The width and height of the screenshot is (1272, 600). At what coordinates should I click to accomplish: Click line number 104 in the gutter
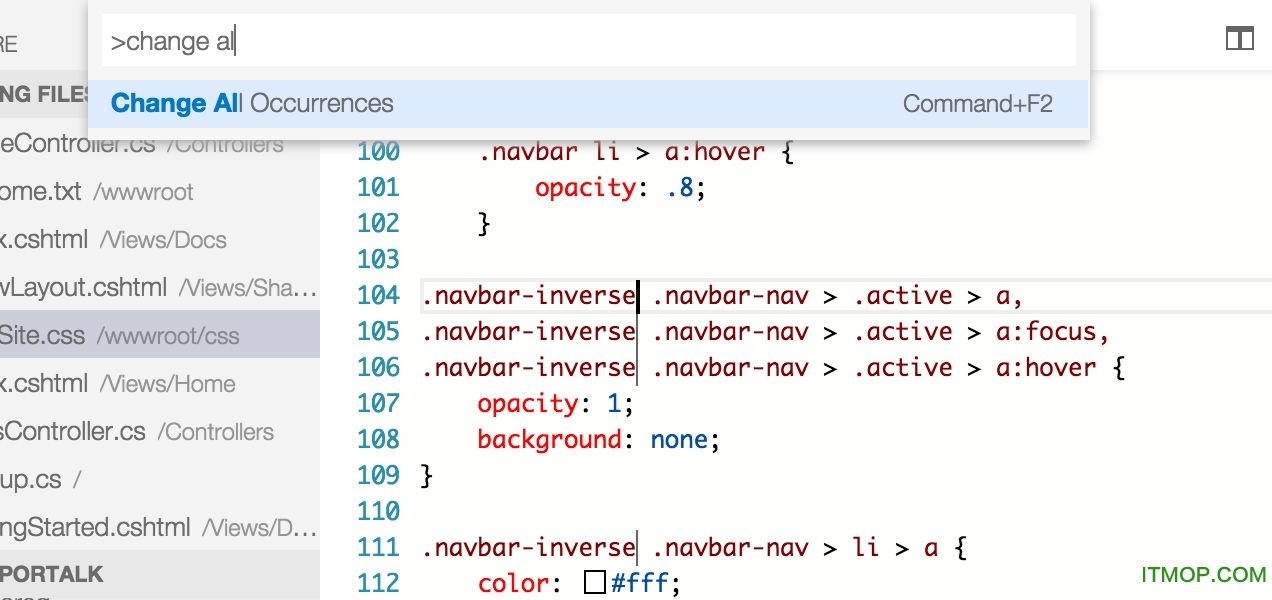378,296
